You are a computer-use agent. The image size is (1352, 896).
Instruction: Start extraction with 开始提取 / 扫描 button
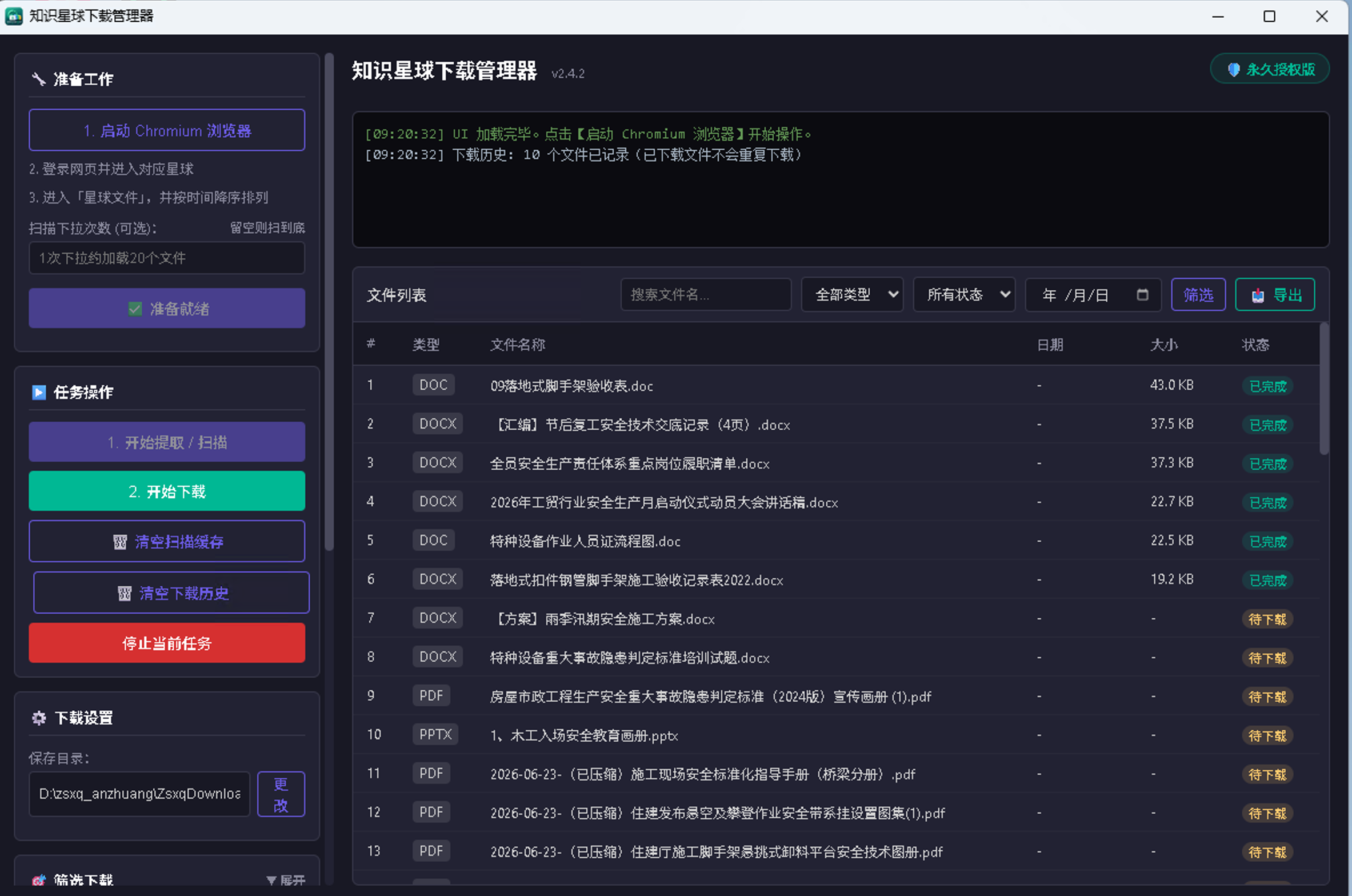point(167,442)
